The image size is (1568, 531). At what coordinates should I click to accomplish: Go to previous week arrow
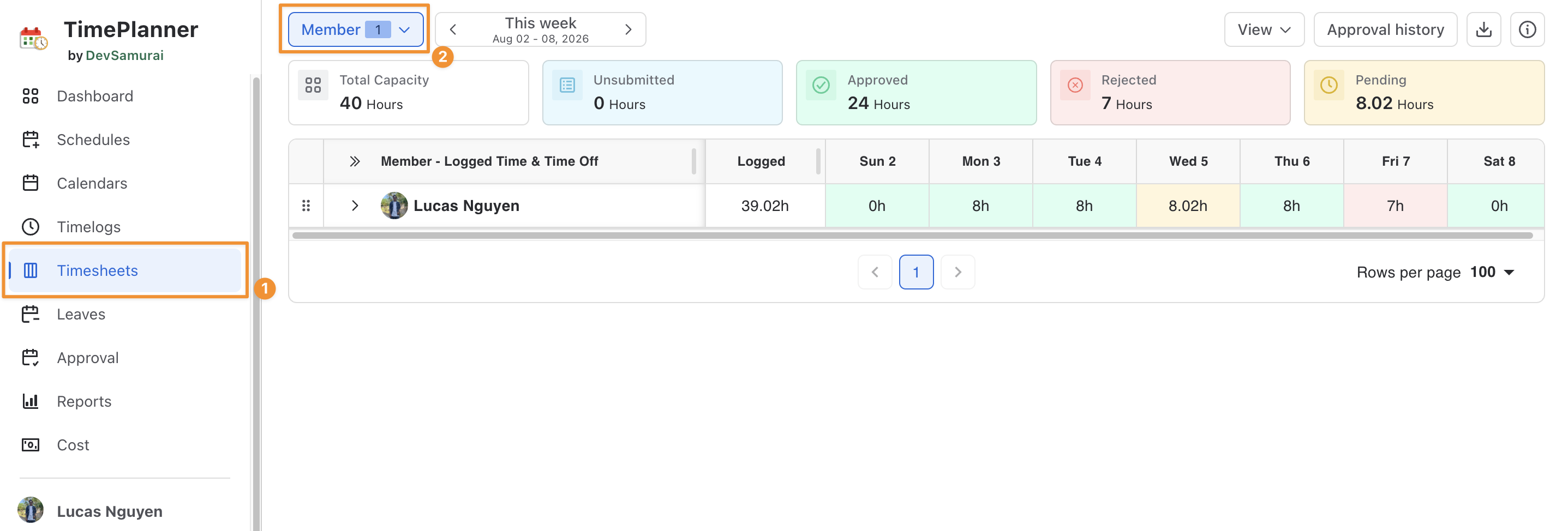click(x=453, y=29)
